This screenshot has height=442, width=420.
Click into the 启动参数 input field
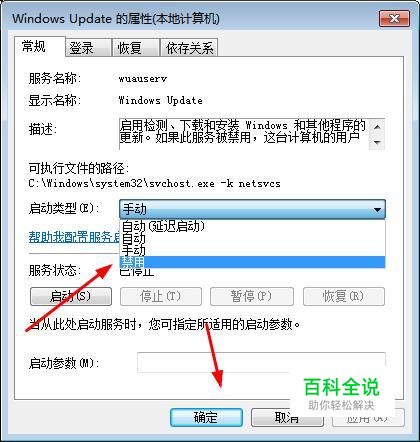261,362
